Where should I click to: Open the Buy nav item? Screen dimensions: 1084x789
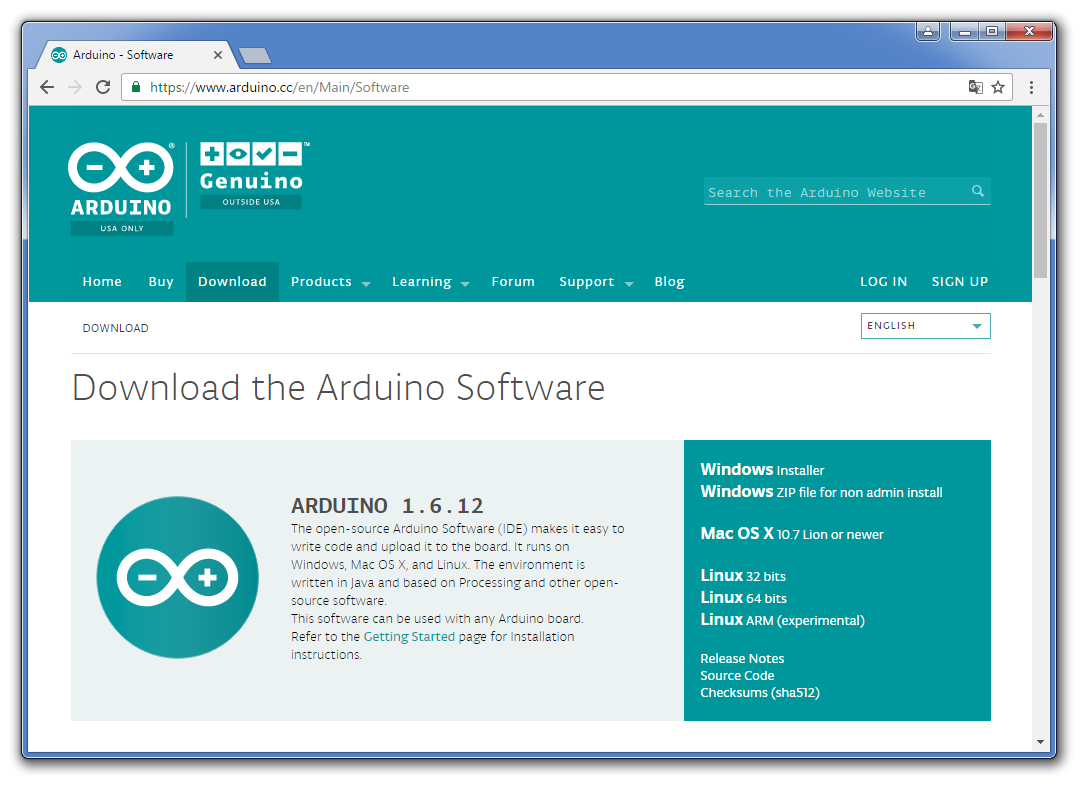[161, 281]
